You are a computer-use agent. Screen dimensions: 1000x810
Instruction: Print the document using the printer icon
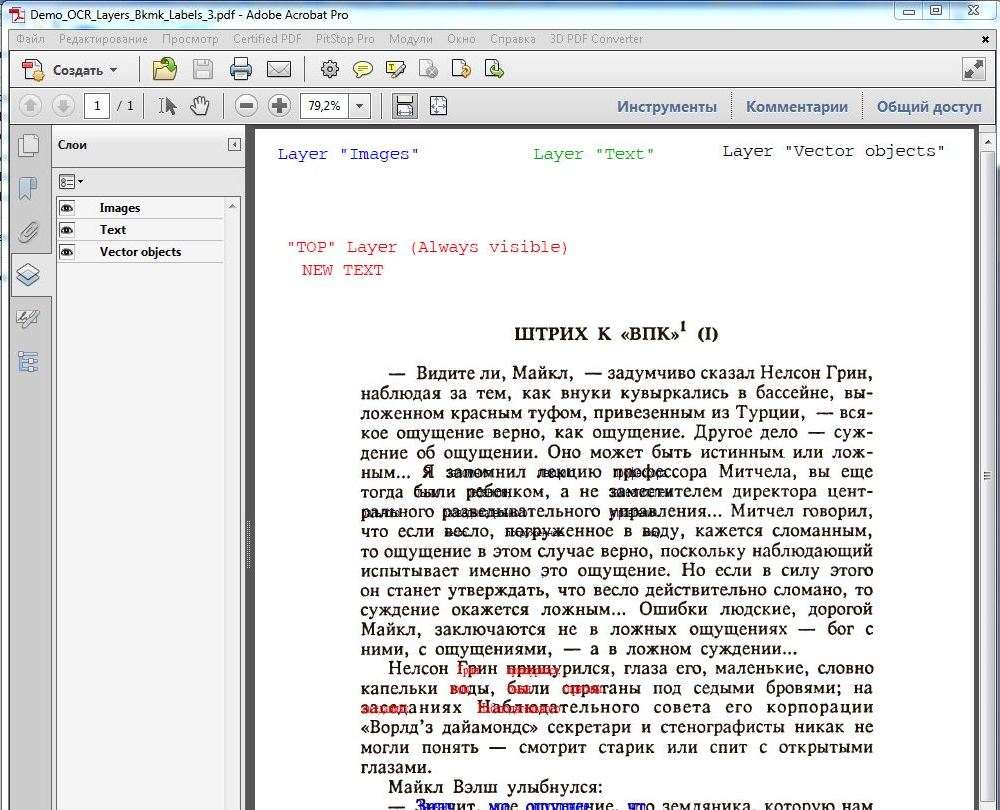pos(241,69)
